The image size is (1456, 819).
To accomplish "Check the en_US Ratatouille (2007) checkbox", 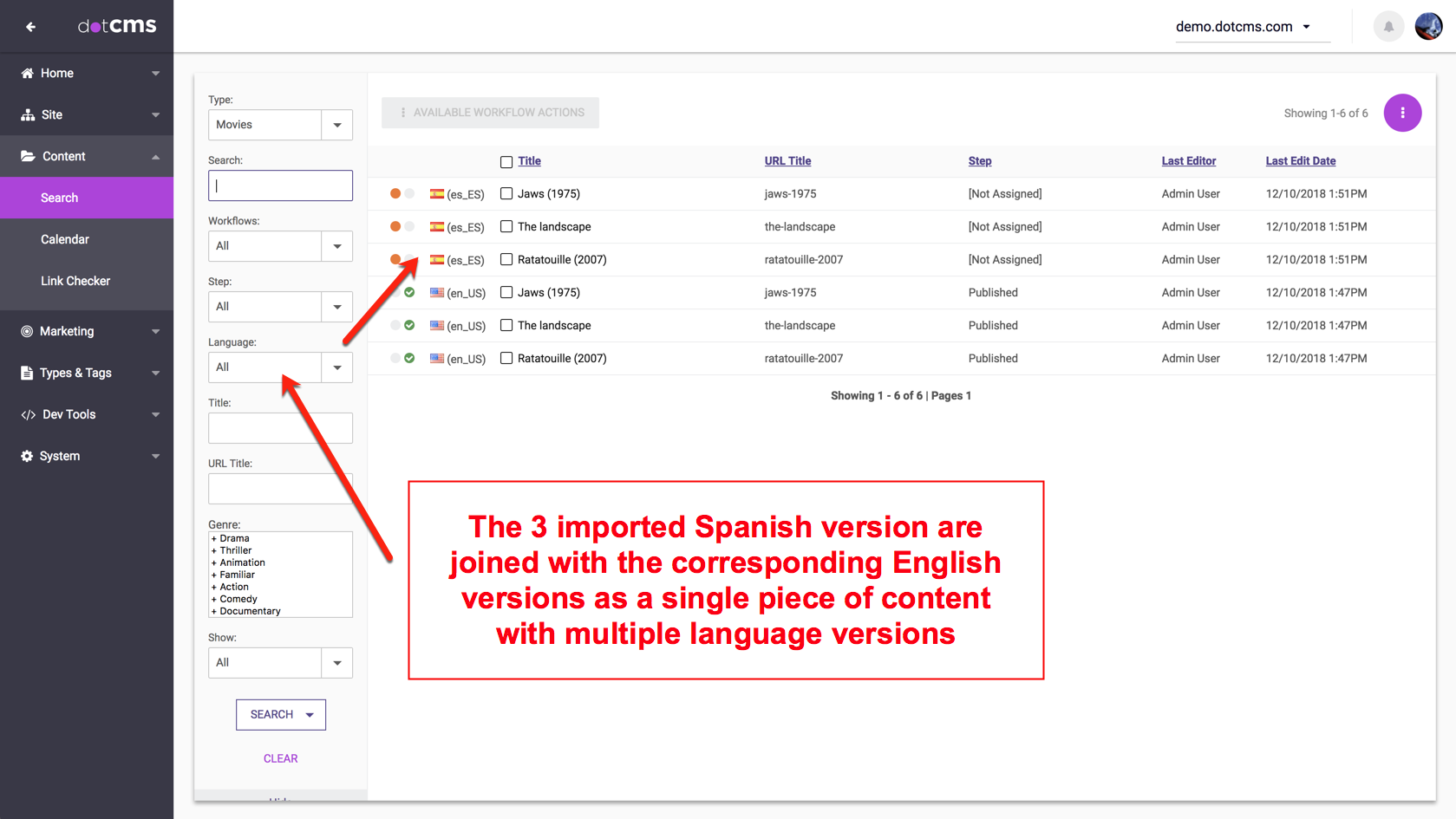I will tap(506, 359).
